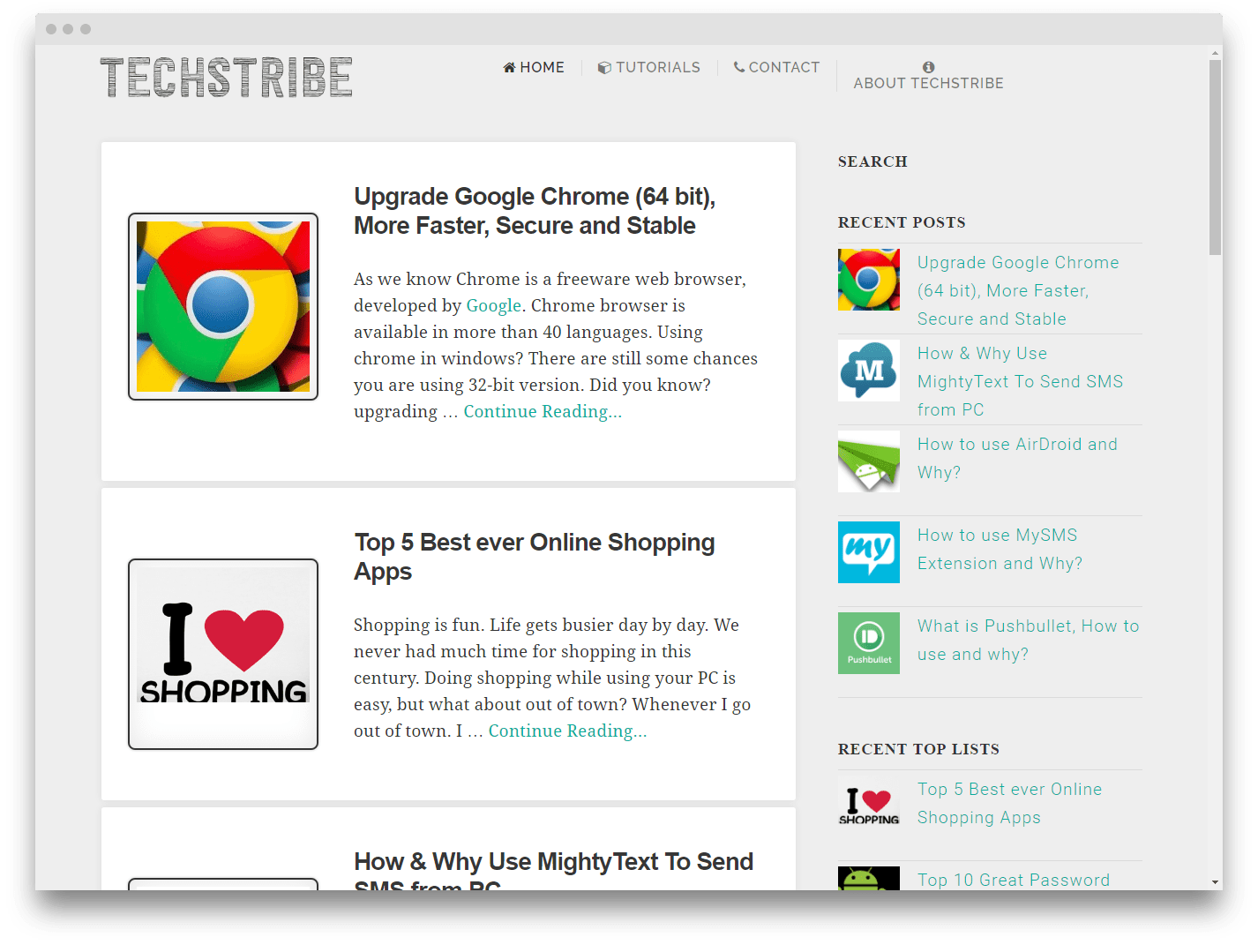Click the cube icon beside TUTORIALS
The width and height of the screenshot is (1258, 952).
[604, 68]
